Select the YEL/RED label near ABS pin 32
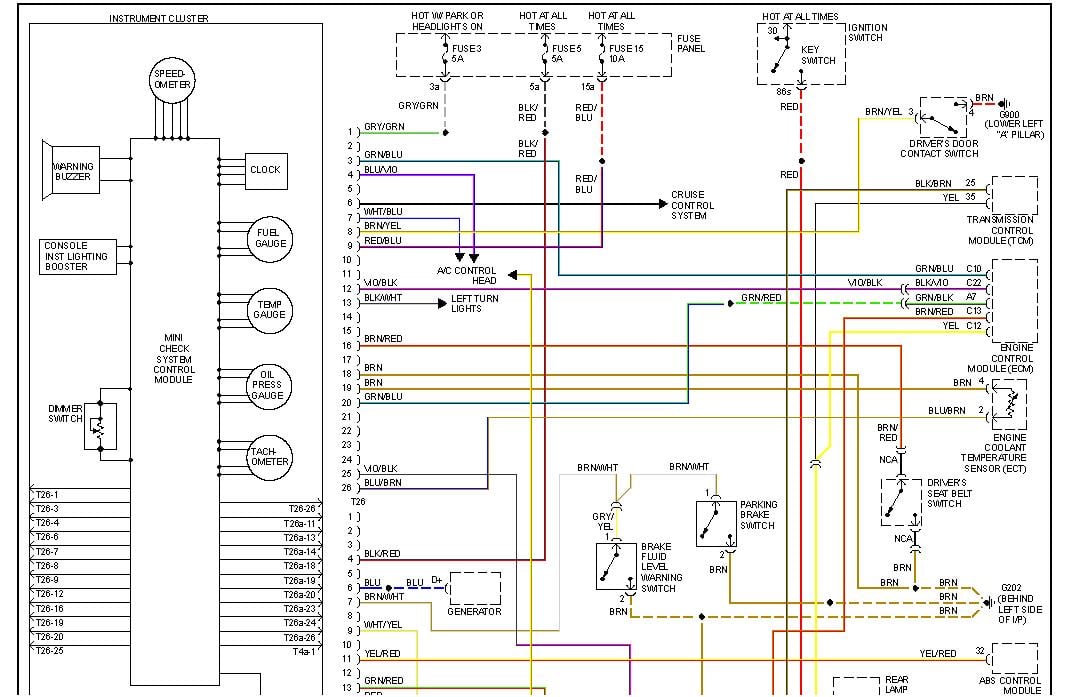This screenshot has width=1066, height=697. [x=938, y=653]
